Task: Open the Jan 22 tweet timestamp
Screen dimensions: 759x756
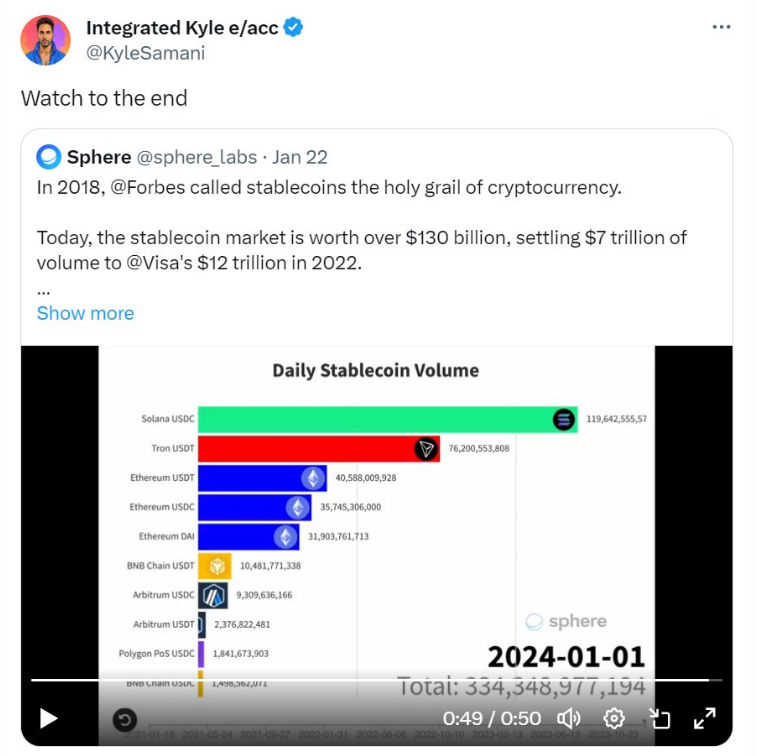Action: point(300,157)
